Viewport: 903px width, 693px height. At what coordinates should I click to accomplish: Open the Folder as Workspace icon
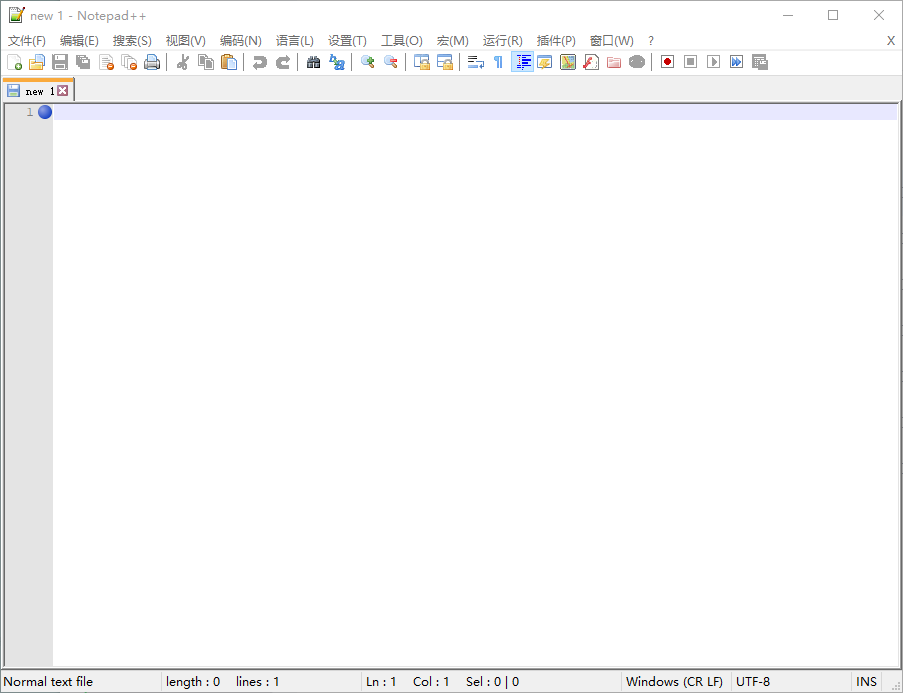pyautogui.click(x=614, y=62)
